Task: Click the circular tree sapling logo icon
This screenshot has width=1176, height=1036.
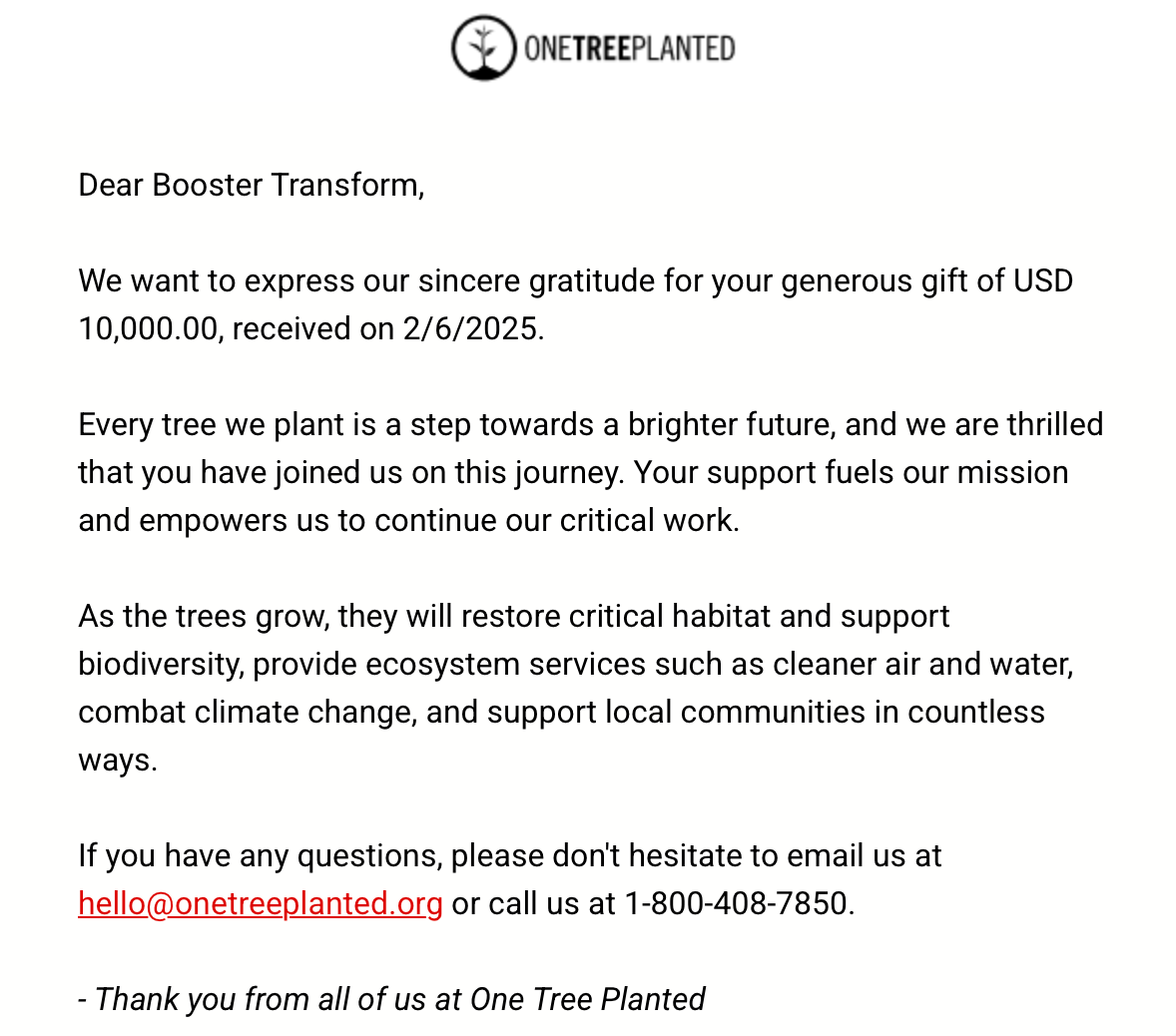Action: tap(484, 47)
